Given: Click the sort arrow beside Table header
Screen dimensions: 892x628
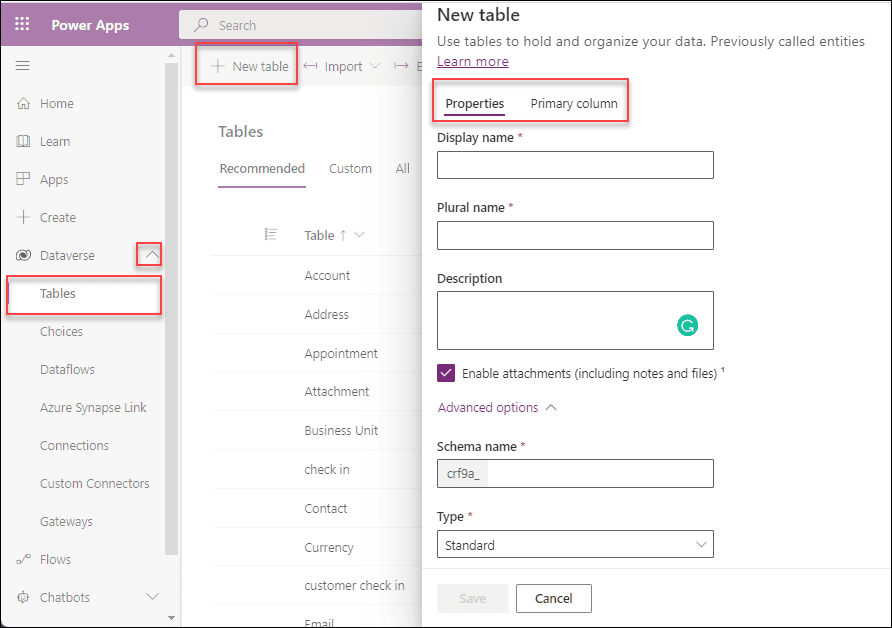Looking at the screenshot, I should pyautogui.click(x=343, y=235).
